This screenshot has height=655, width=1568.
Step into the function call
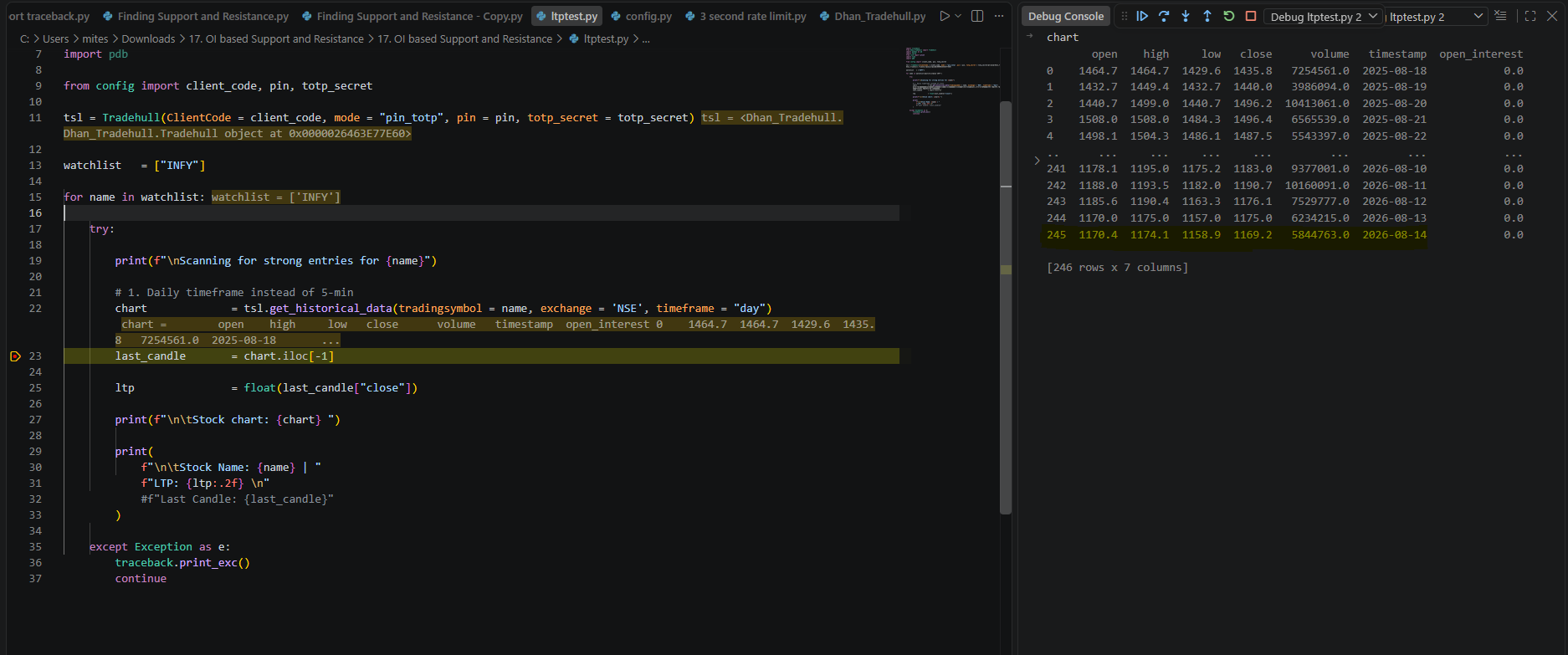(x=1186, y=16)
